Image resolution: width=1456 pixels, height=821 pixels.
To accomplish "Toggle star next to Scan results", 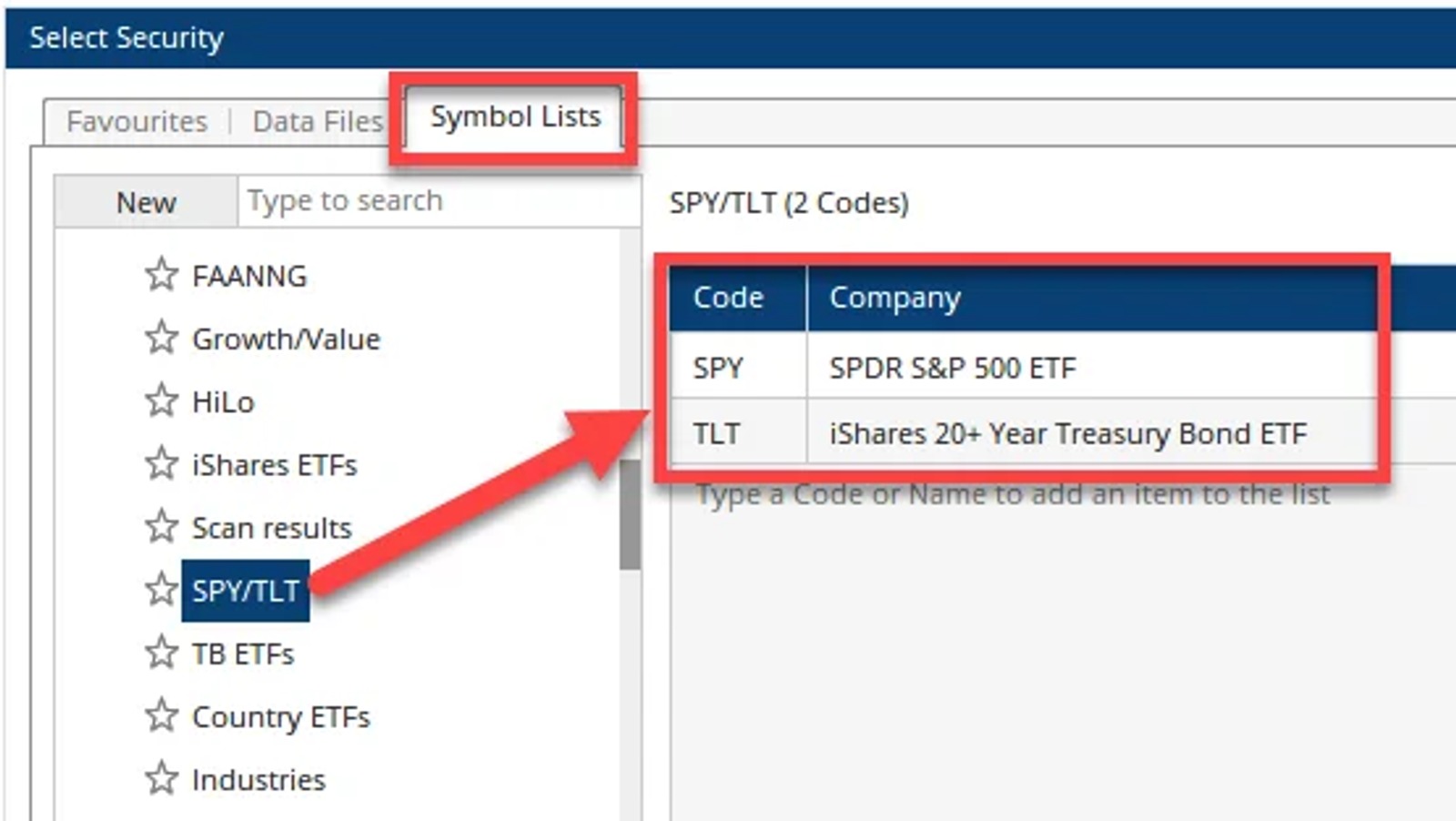I will 161,526.
